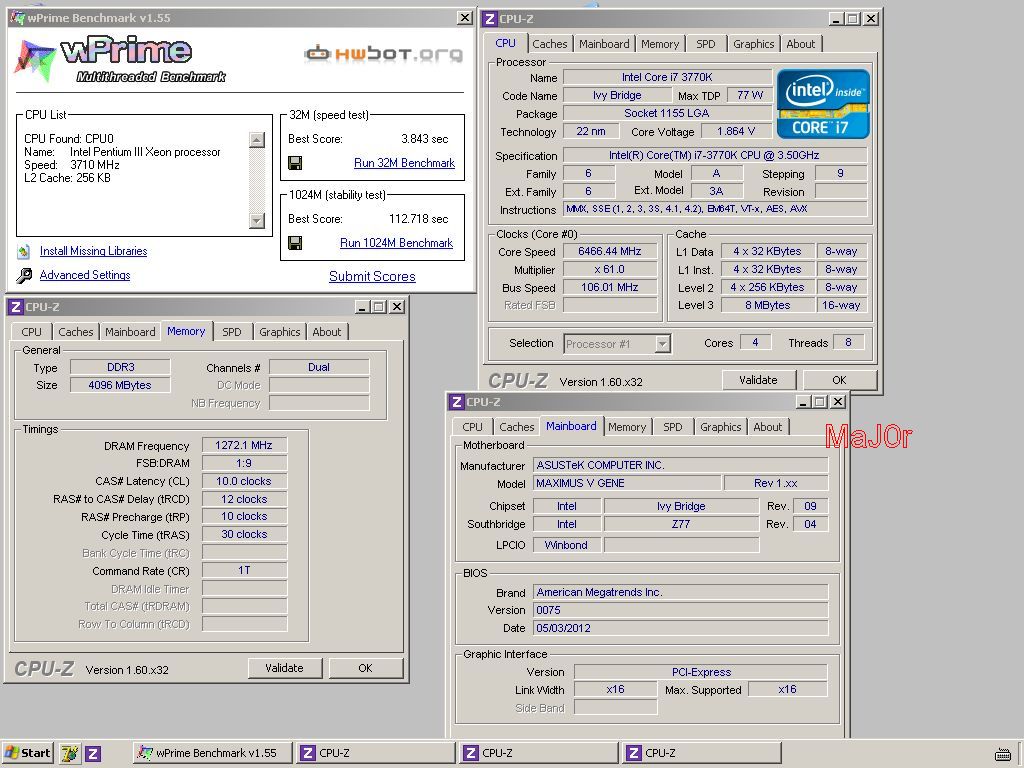Click Command Rate value 1T
This screenshot has width=1024, height=768.
click(244, 571)
